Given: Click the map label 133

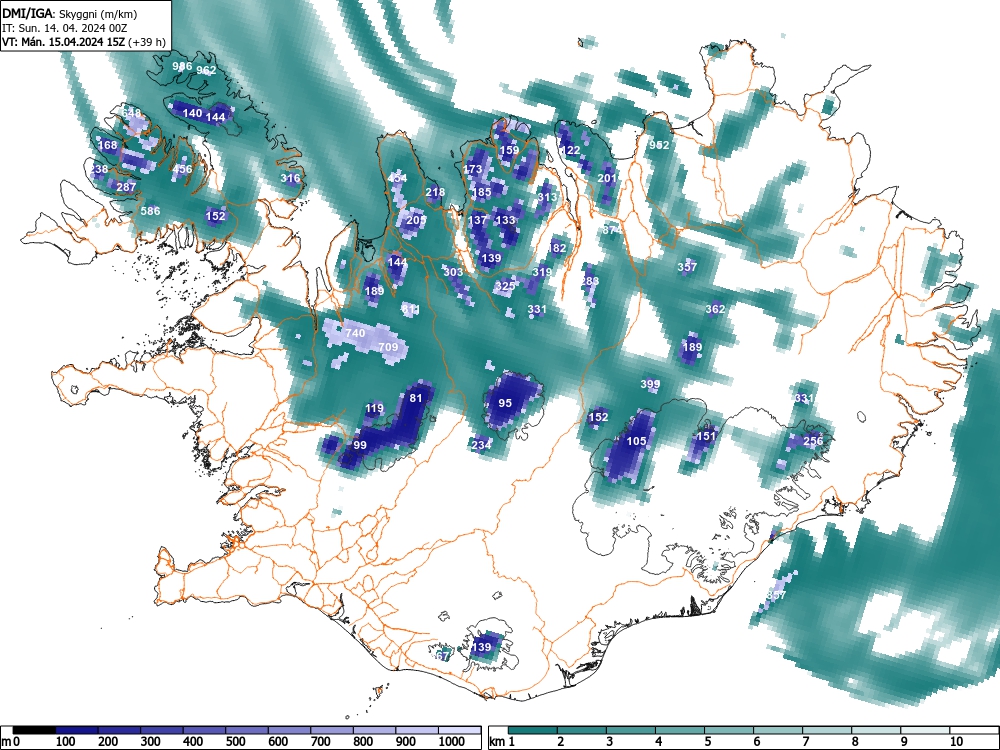Looking at the screenshot, I should [505, 220].
